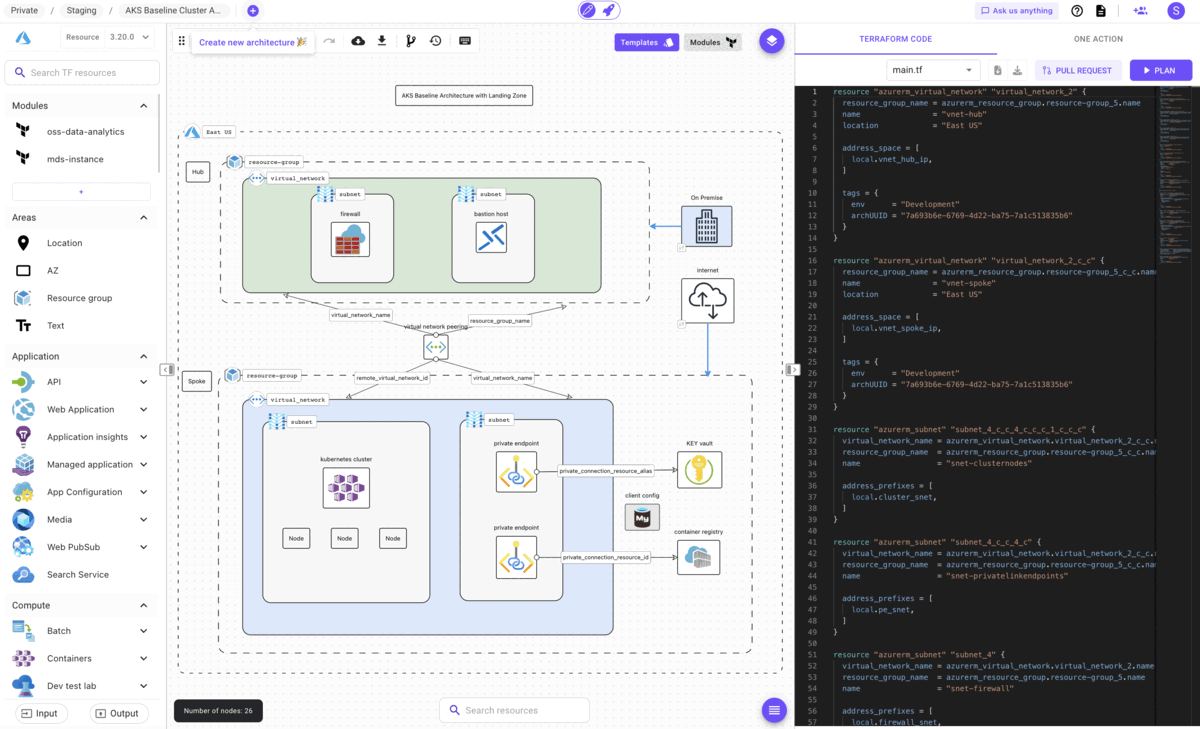Select the Resource group icon in the Areas panel

pyautogui.click(x=22, y=297)
